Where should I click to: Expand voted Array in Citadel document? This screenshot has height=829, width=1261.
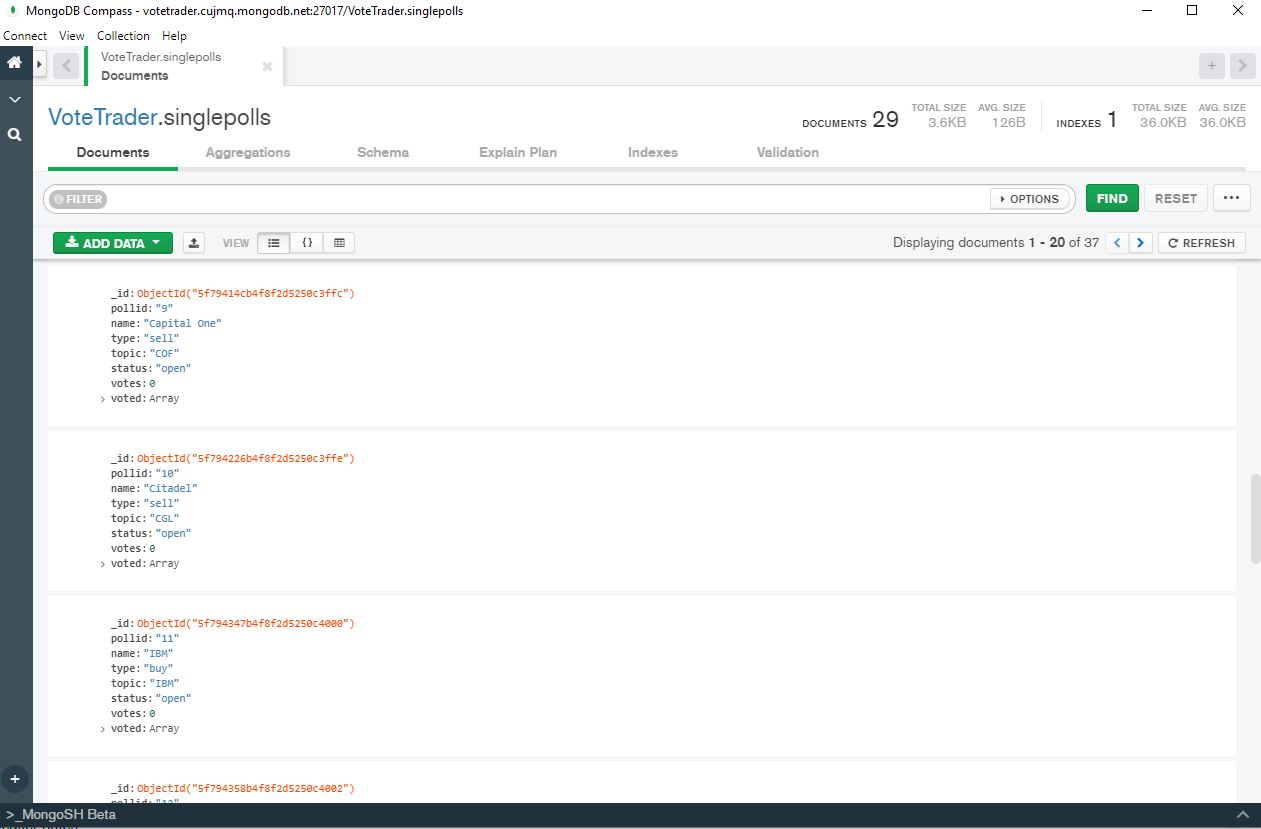coord(103,564)
